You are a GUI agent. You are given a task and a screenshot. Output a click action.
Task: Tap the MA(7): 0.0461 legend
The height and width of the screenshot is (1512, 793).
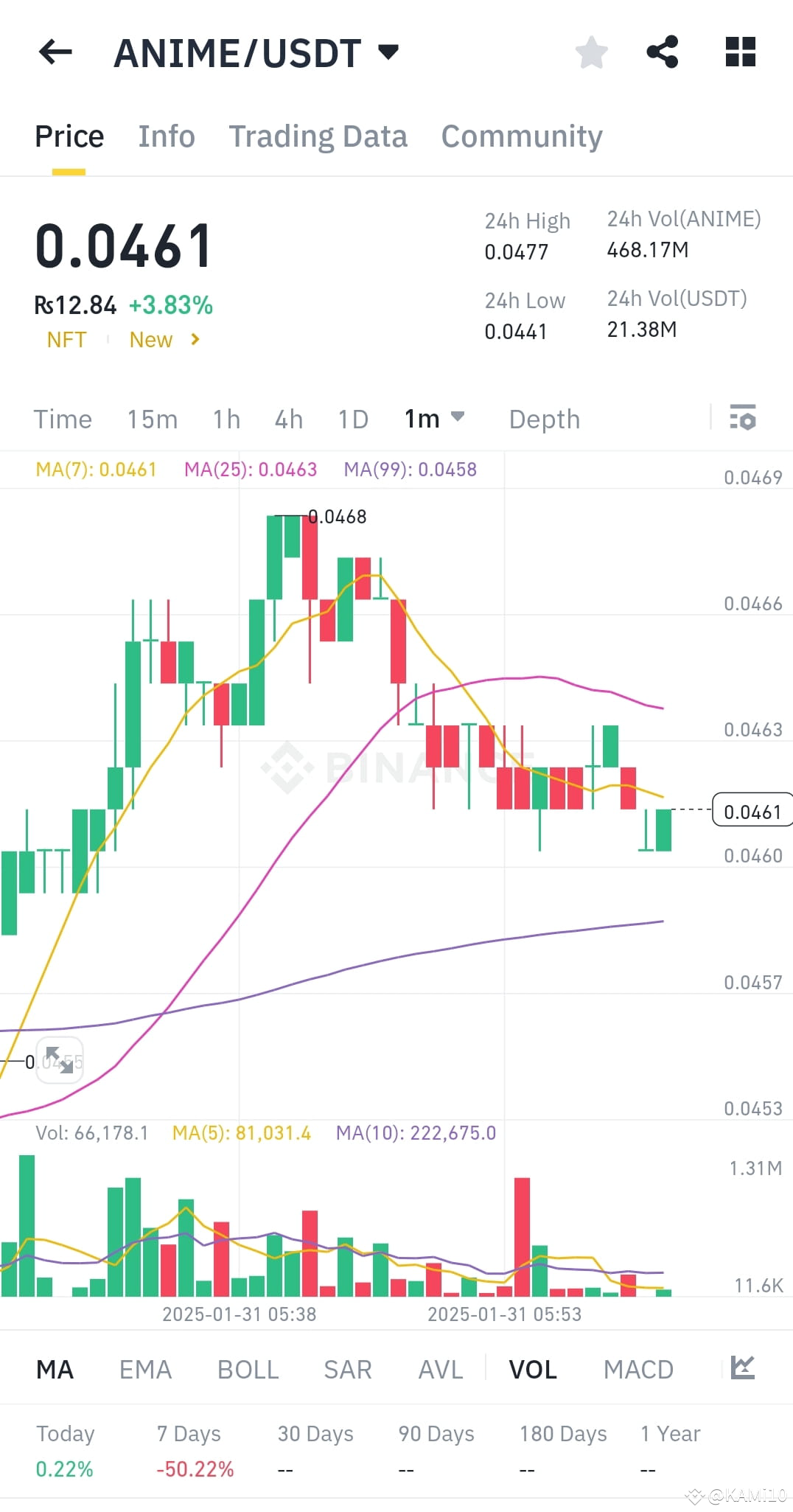coord(96,469)
